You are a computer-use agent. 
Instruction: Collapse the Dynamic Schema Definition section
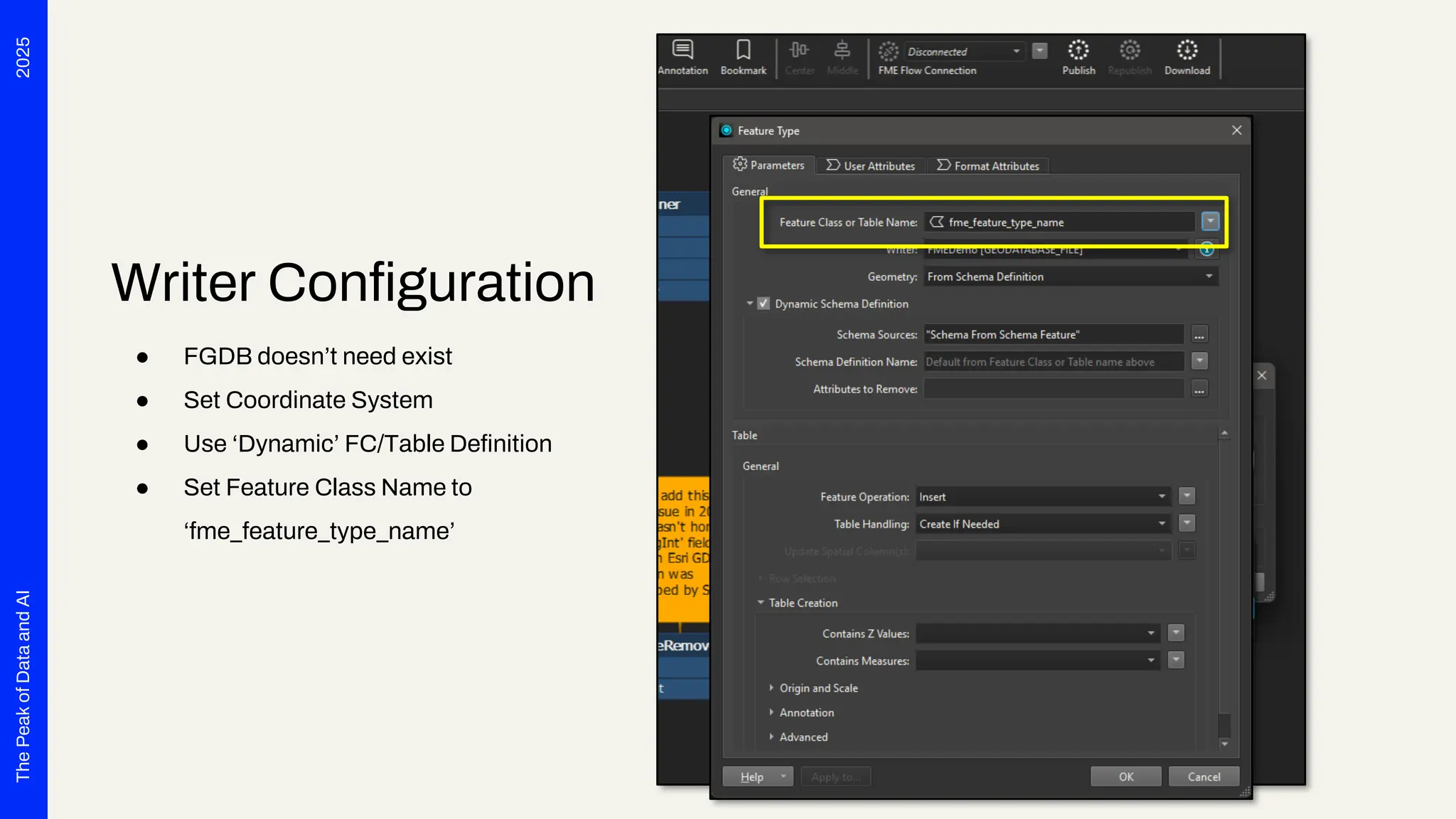749,304
